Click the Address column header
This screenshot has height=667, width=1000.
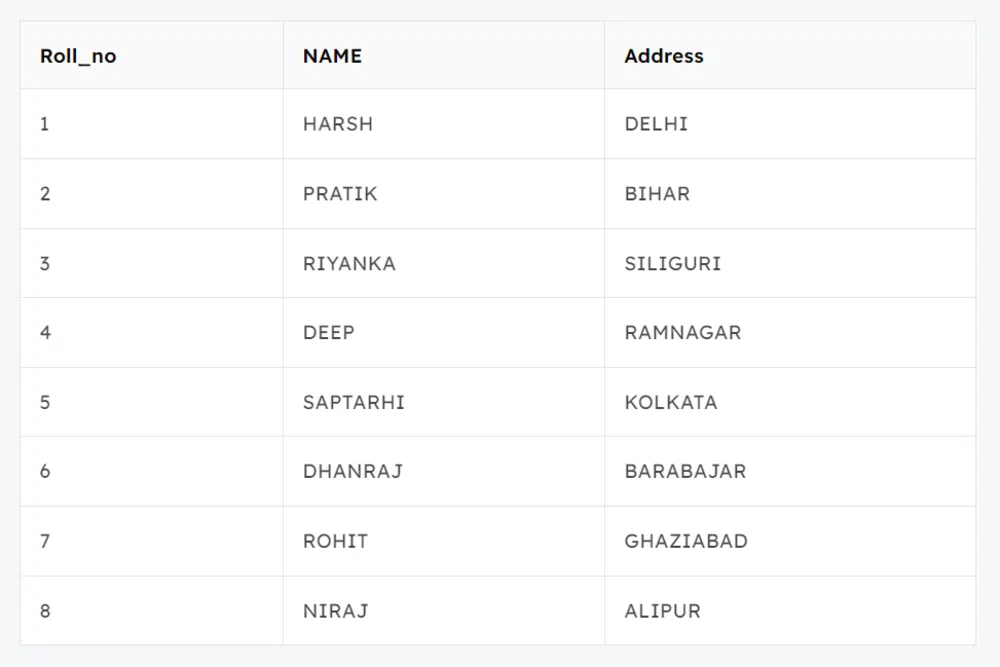664,56
